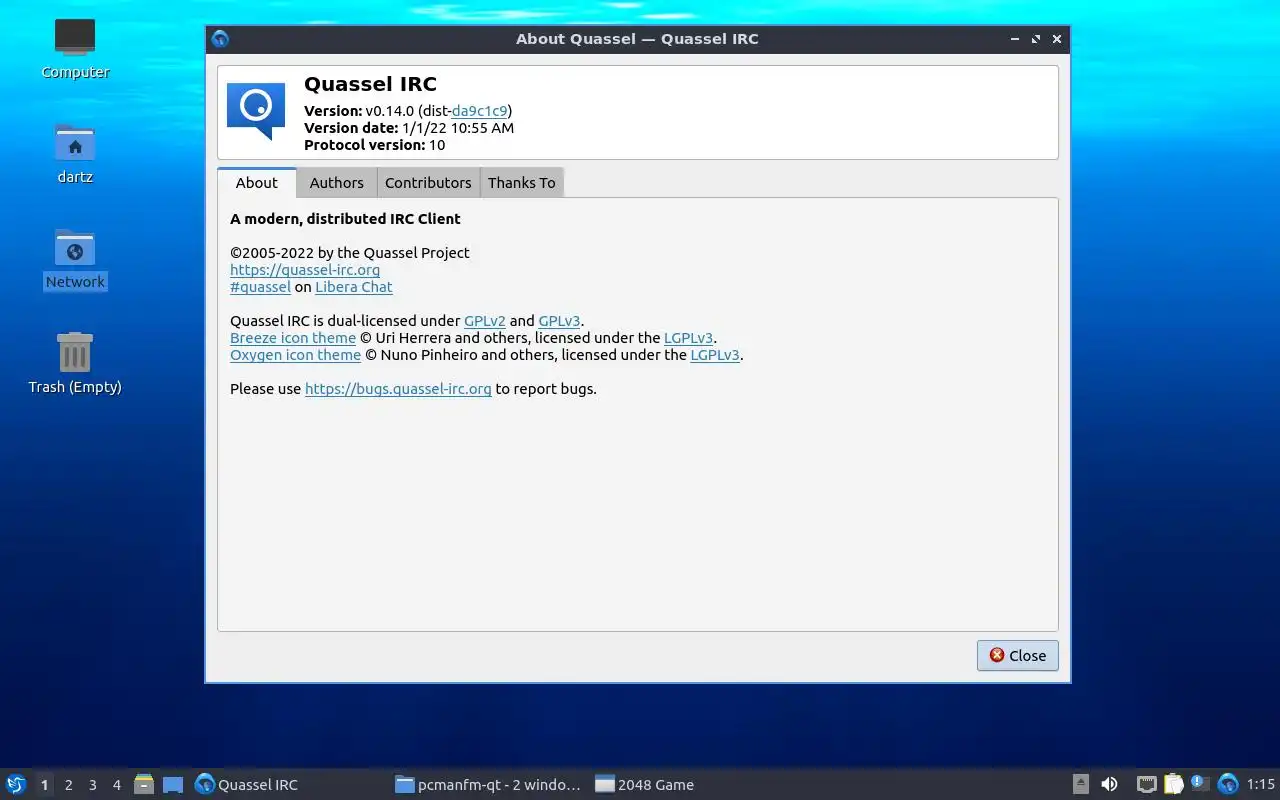The image size is (1280, 800).
Task: Select the dartz home folder icon
Action: 75,154
